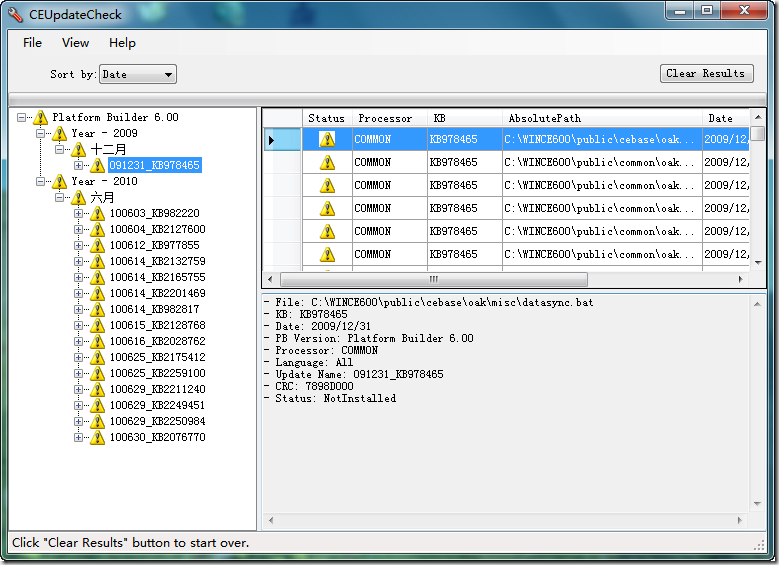Click results table vertical scroll up arrow
Viewport: 779px width, 565px height.
click(758, 117)
